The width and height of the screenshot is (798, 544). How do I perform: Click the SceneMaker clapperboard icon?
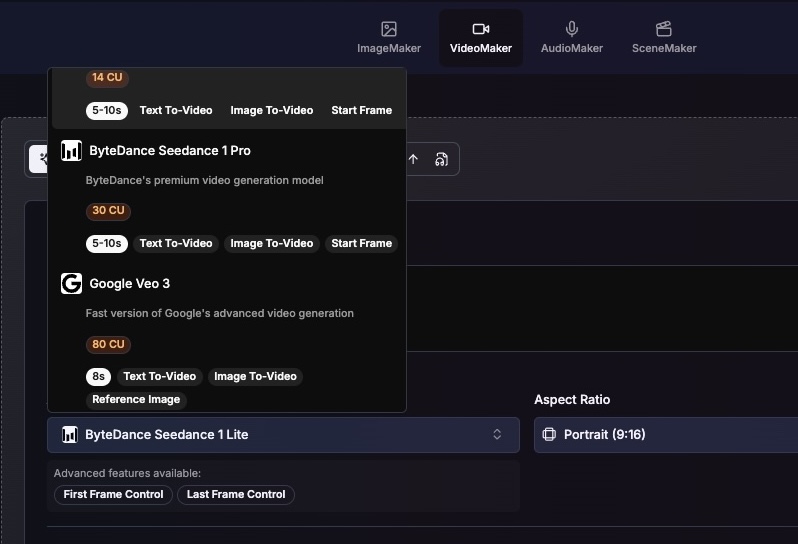click(x=664, y=29)
